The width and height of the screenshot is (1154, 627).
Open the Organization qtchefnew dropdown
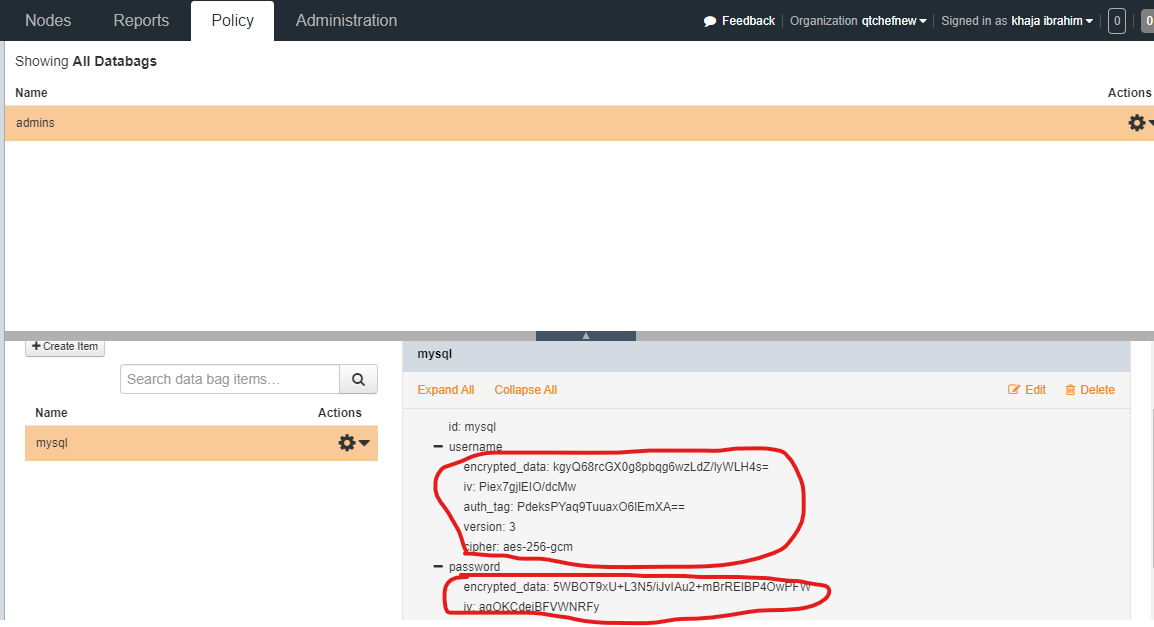coord(858,21)
